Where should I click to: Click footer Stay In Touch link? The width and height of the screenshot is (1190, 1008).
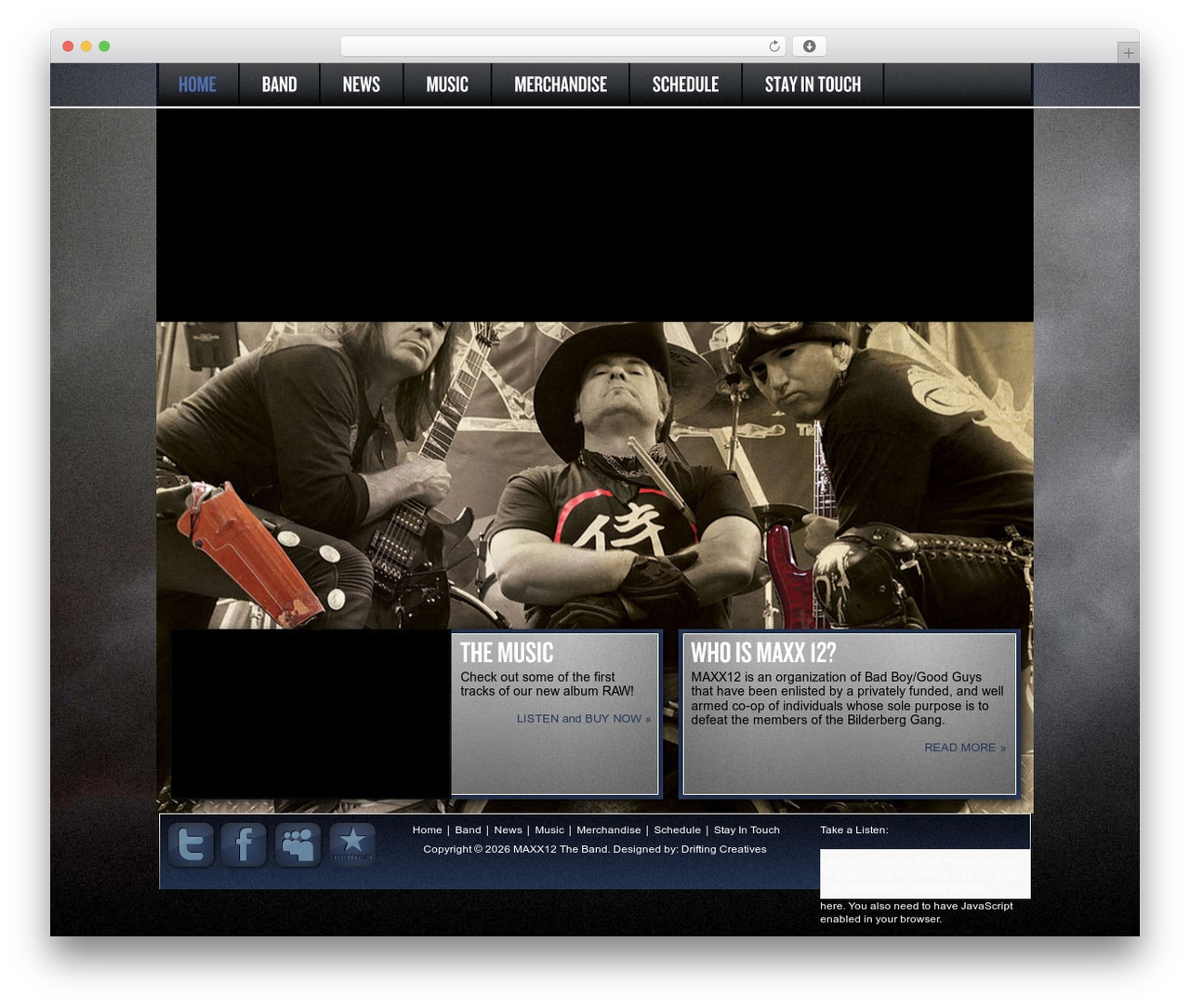click(747, 830)
